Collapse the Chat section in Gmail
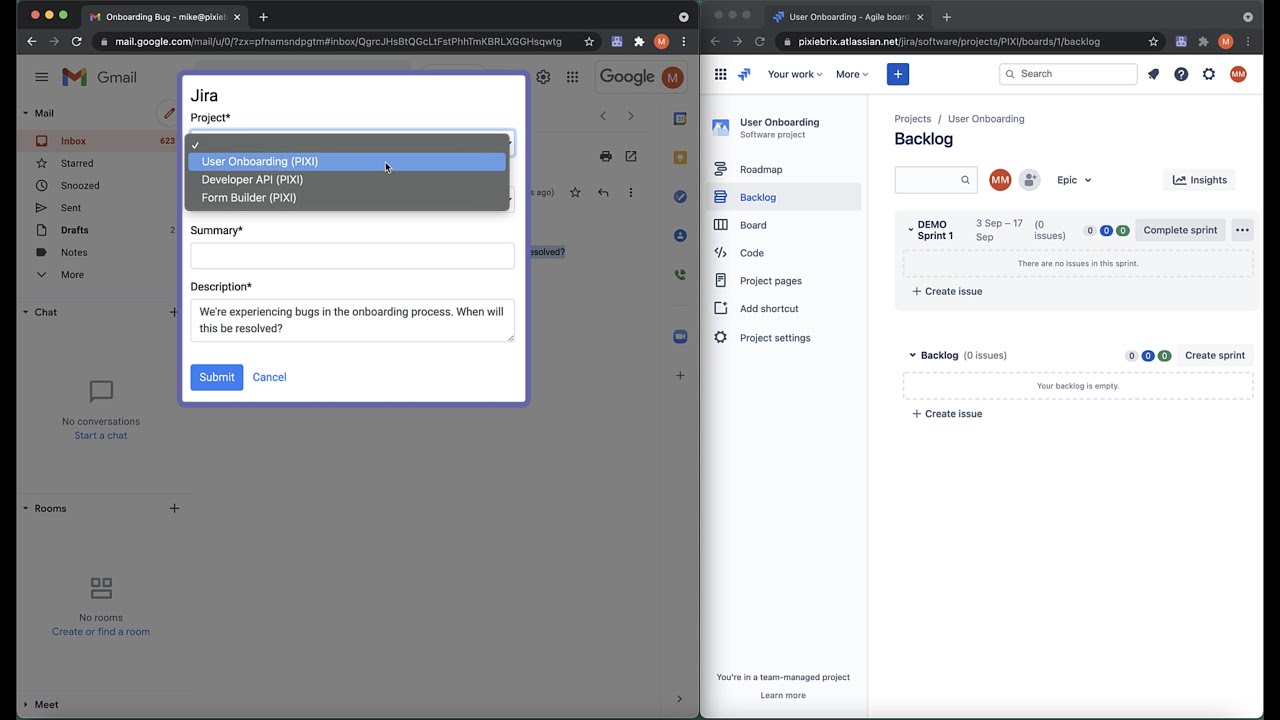The width and height of the screenshot is (1280, 720). pos(26,312)
